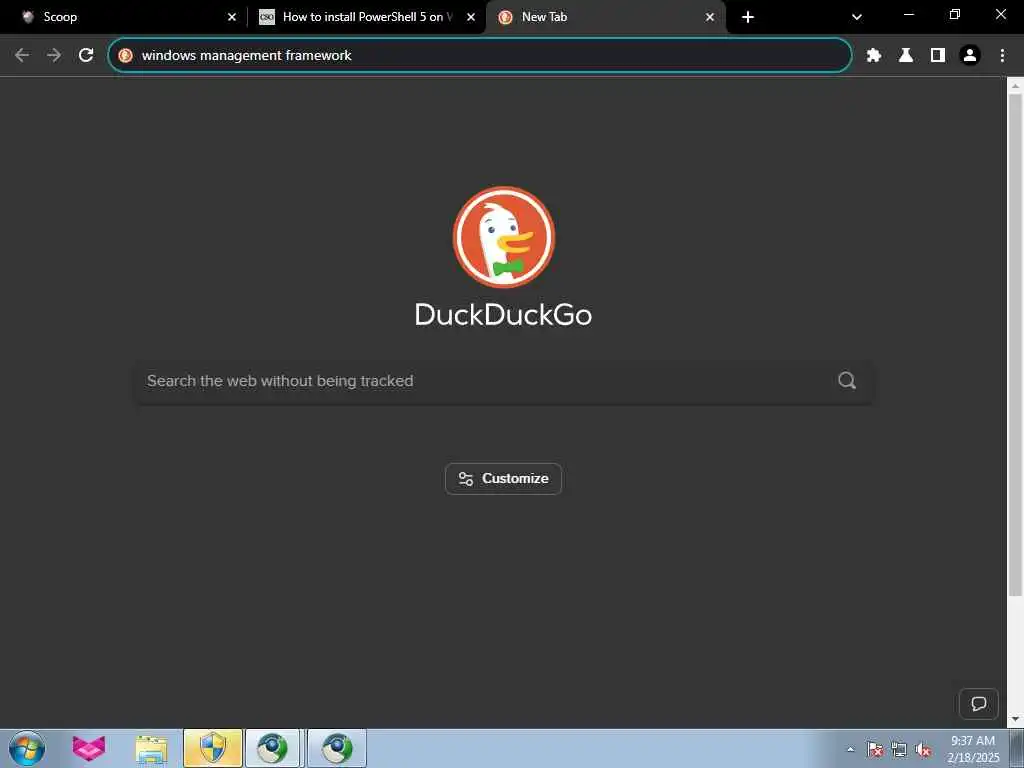Focus the address bar text field
Screen dimensions: 1024x768
click(480, 56)
